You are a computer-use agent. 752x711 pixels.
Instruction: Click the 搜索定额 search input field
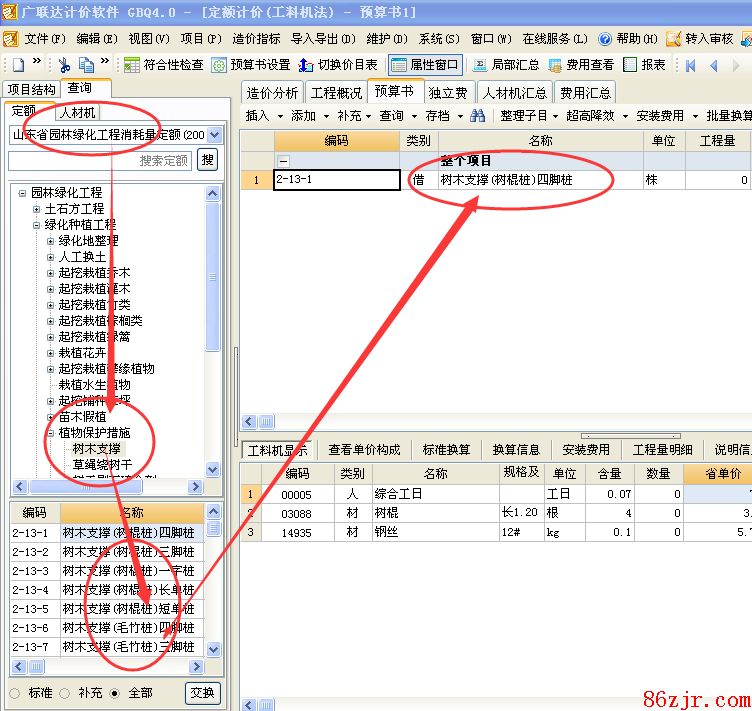tap(100, 161)
